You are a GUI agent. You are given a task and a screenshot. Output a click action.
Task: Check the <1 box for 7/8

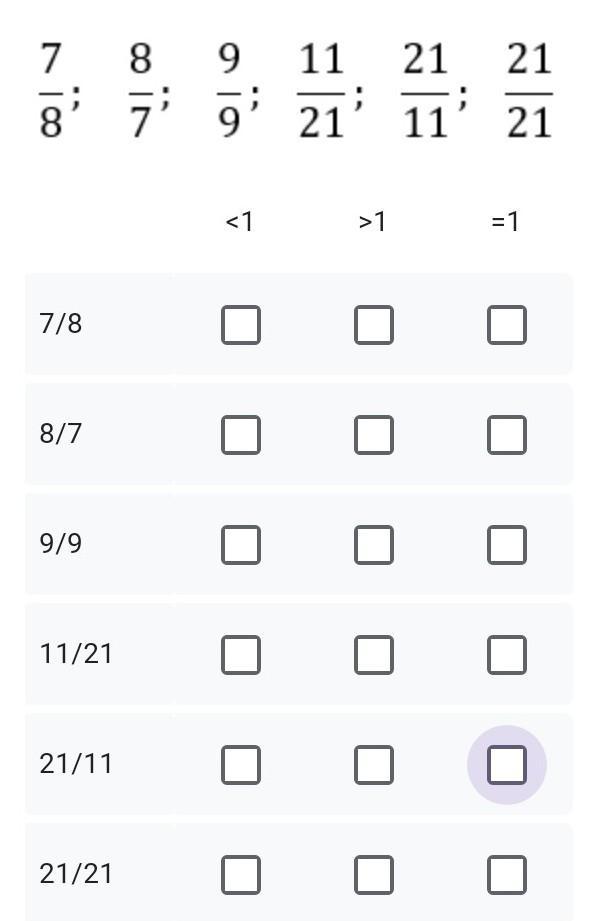[240, 325]
